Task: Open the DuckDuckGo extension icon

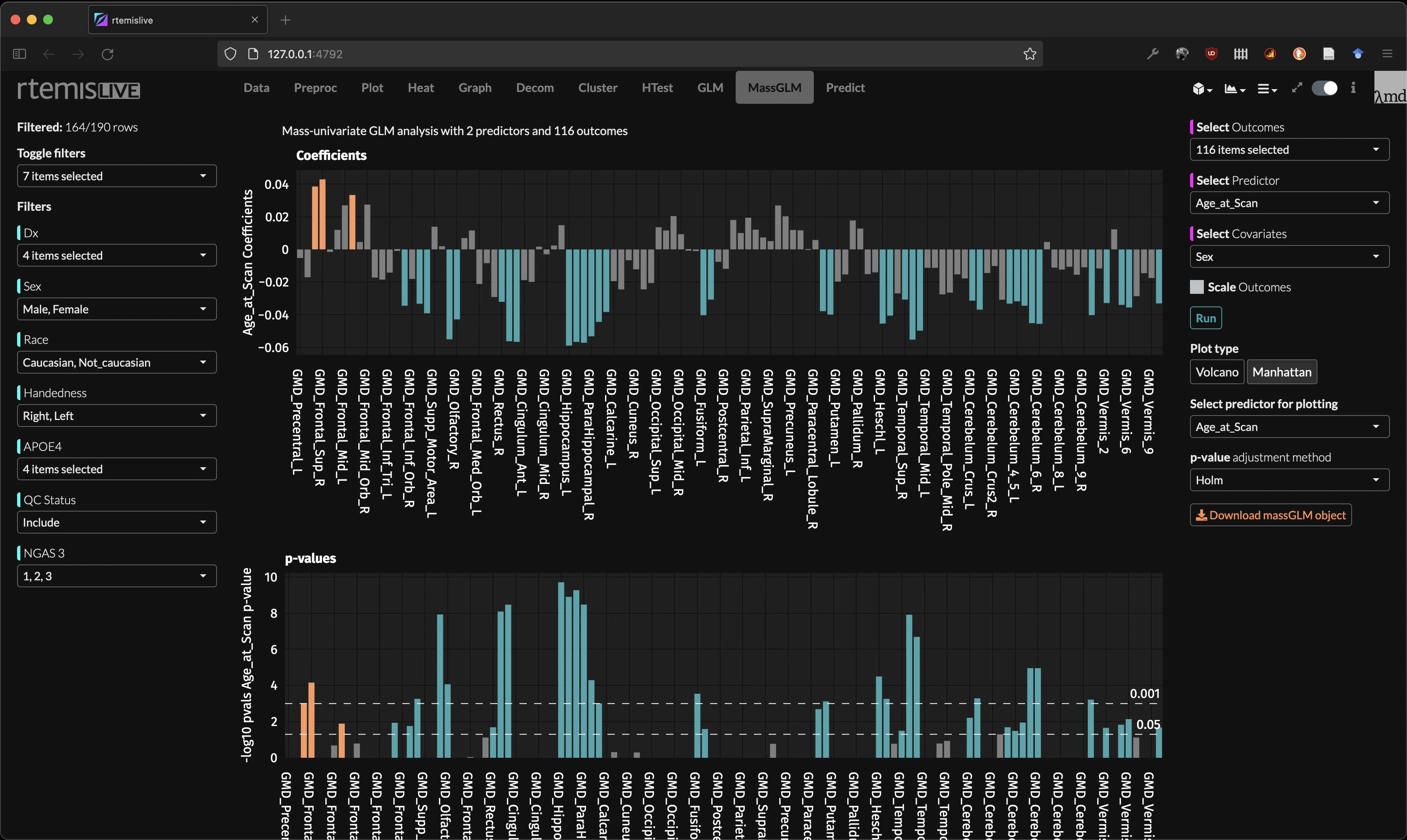Action: (1300, 54)
